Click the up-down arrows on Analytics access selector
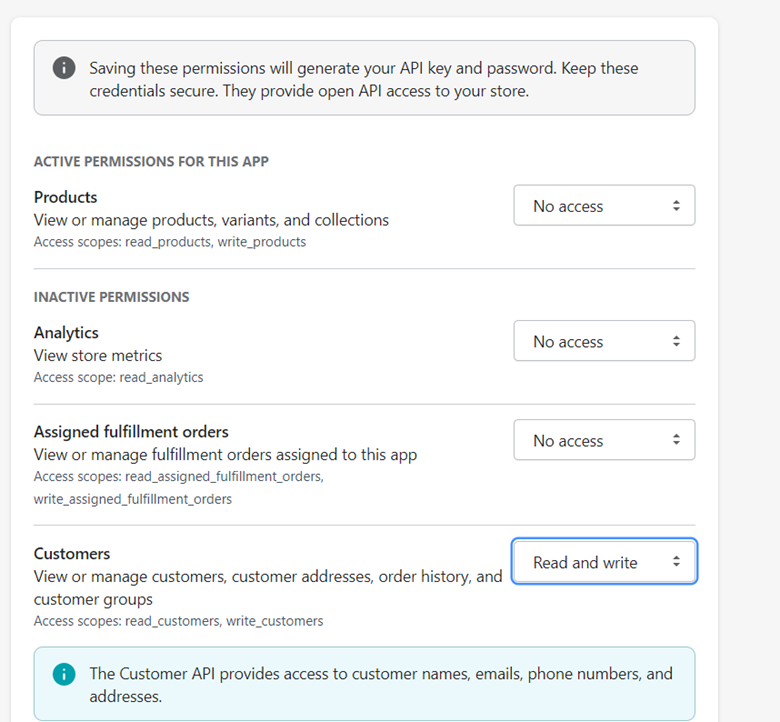The image size is (780, 722). tap(676, 341)
